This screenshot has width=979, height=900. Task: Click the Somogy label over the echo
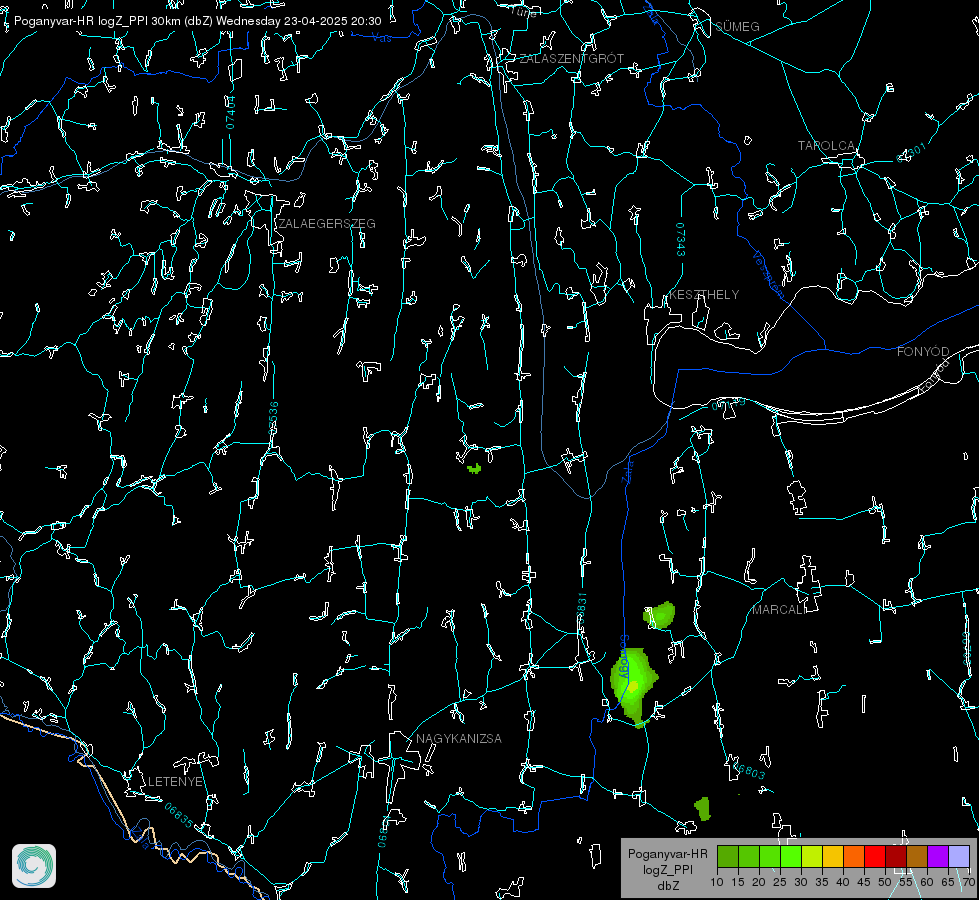coord(623,657)
